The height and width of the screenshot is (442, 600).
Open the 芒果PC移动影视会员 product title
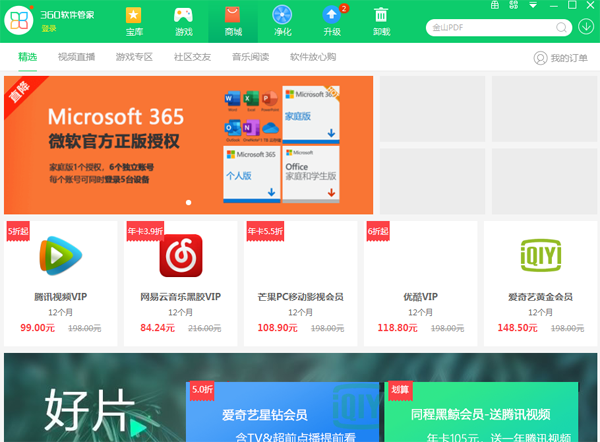coord(300,297)
